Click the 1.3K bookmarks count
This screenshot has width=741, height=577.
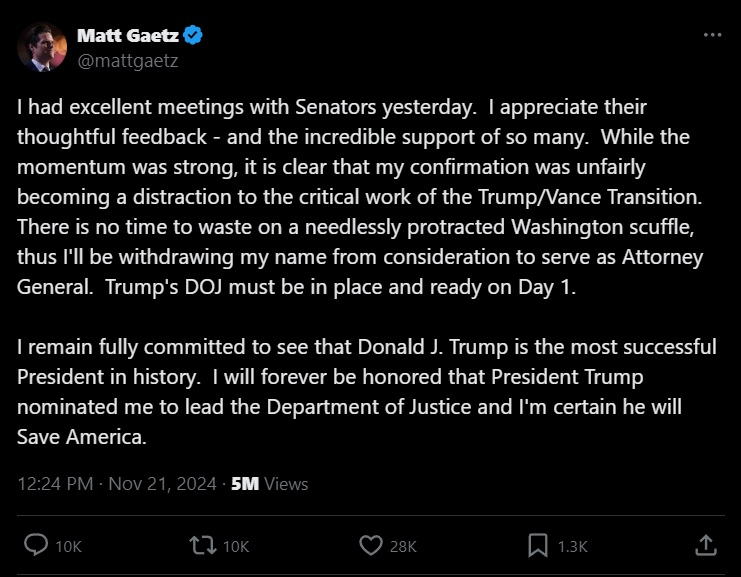(572, 547)
